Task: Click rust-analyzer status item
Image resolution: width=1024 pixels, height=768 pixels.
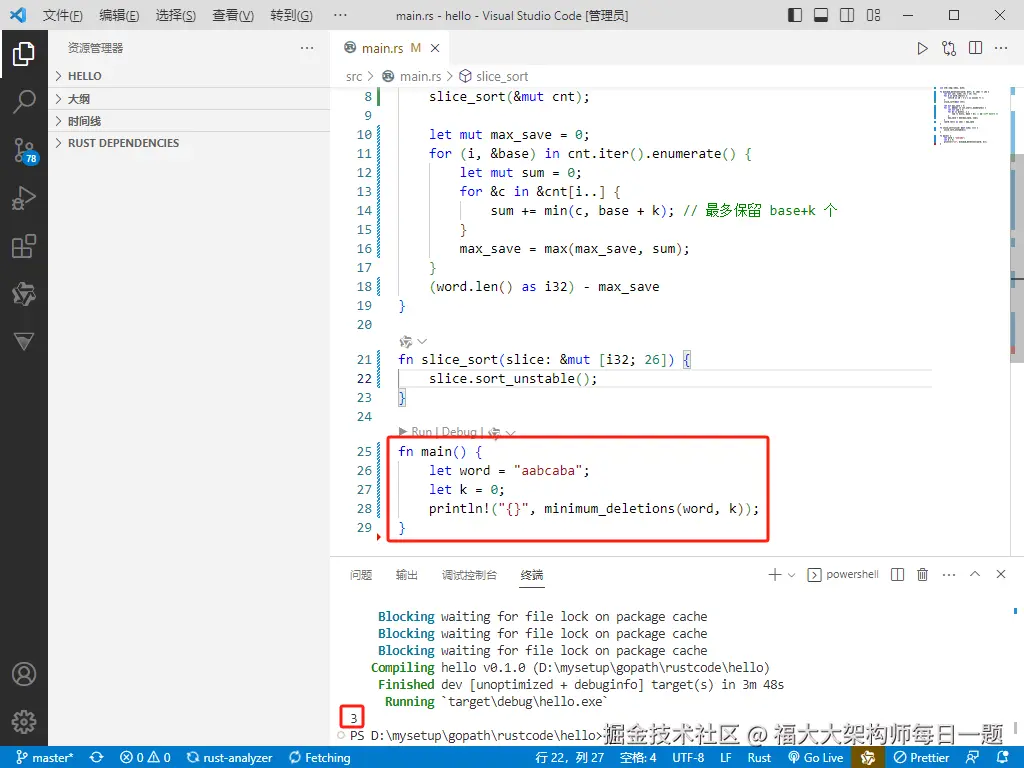Action: click(x=229, y=758)
